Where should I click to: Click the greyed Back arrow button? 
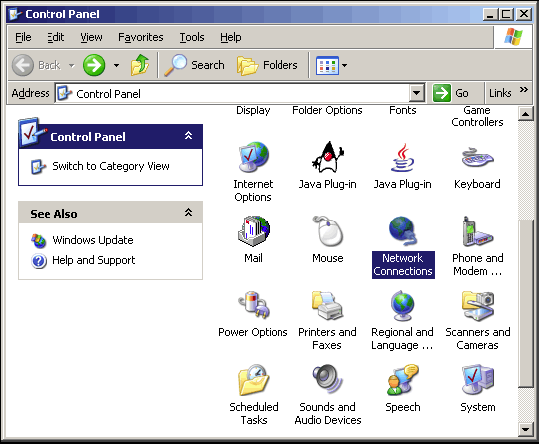[23, 65]
